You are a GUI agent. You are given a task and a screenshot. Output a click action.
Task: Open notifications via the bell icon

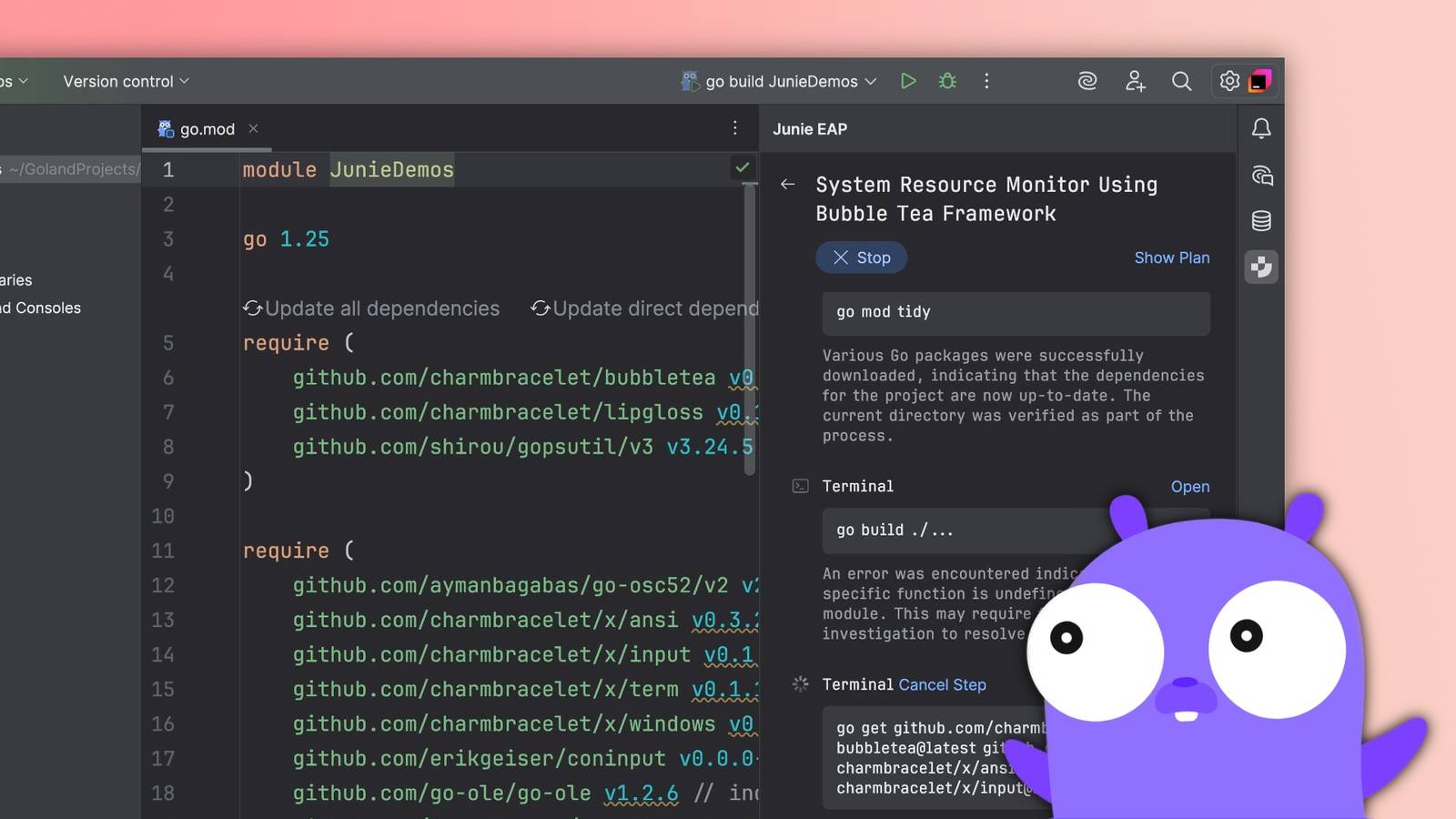pyautogui.click(x=1261, y=129)
